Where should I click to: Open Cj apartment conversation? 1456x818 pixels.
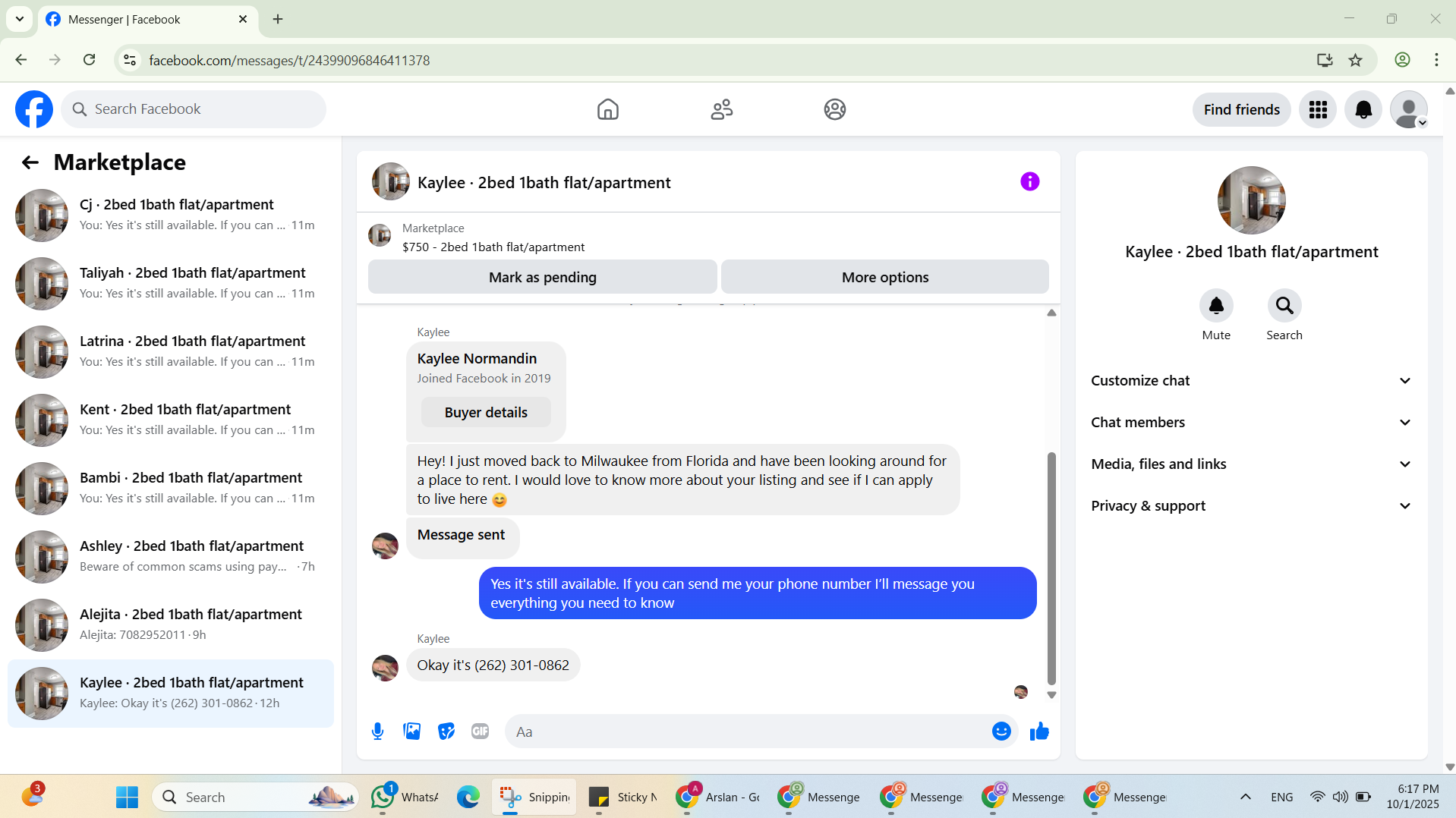171,216
